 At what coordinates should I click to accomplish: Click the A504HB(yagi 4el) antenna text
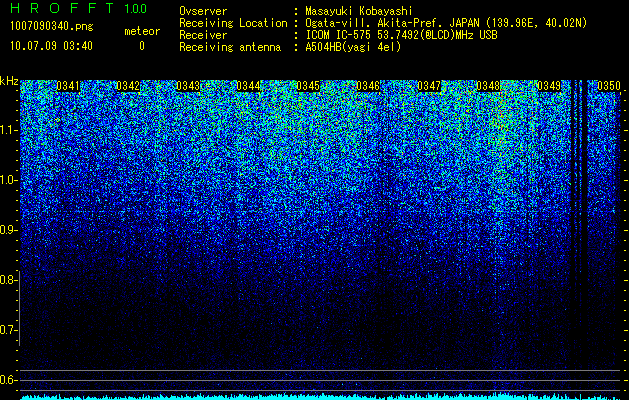click(353, 47)
